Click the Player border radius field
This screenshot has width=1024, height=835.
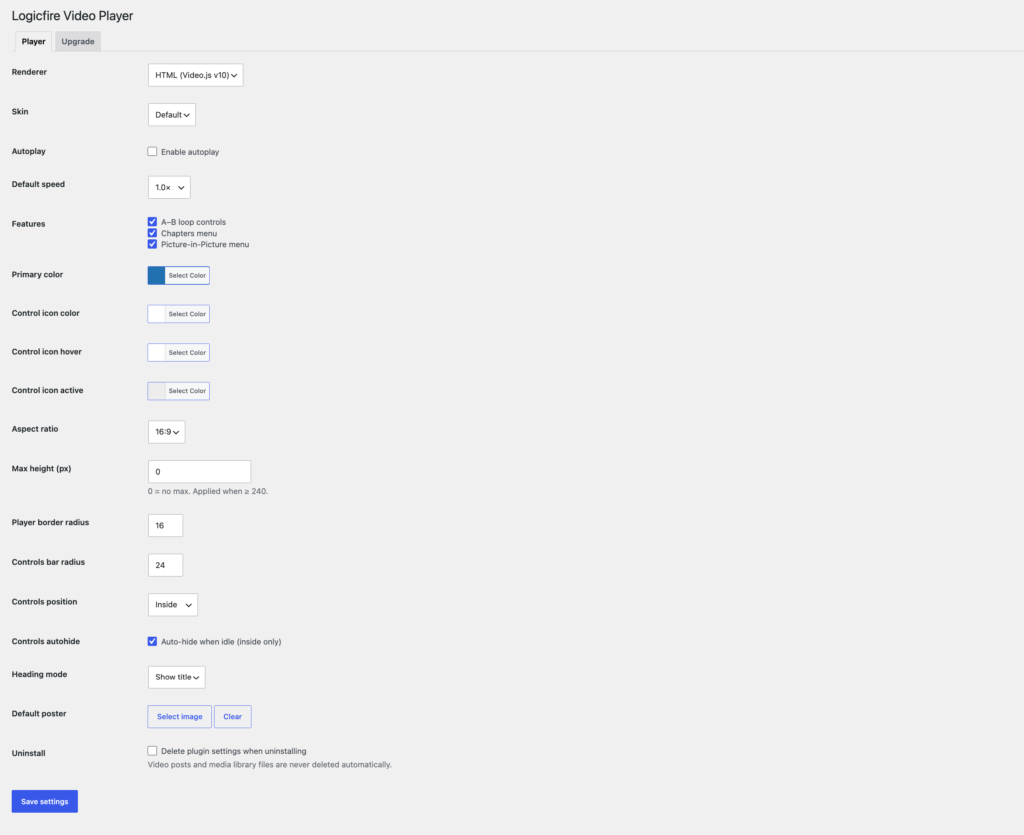pos(165,526)
